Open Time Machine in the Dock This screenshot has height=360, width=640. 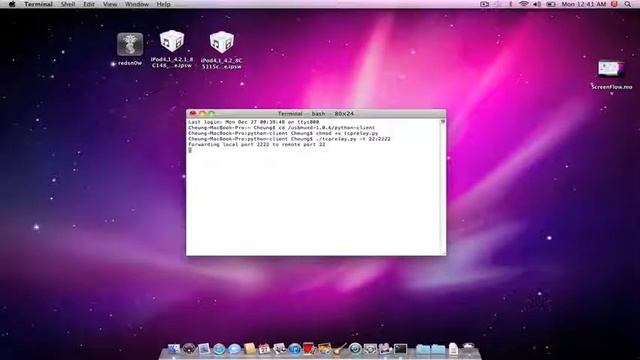[x=355, y=349]
